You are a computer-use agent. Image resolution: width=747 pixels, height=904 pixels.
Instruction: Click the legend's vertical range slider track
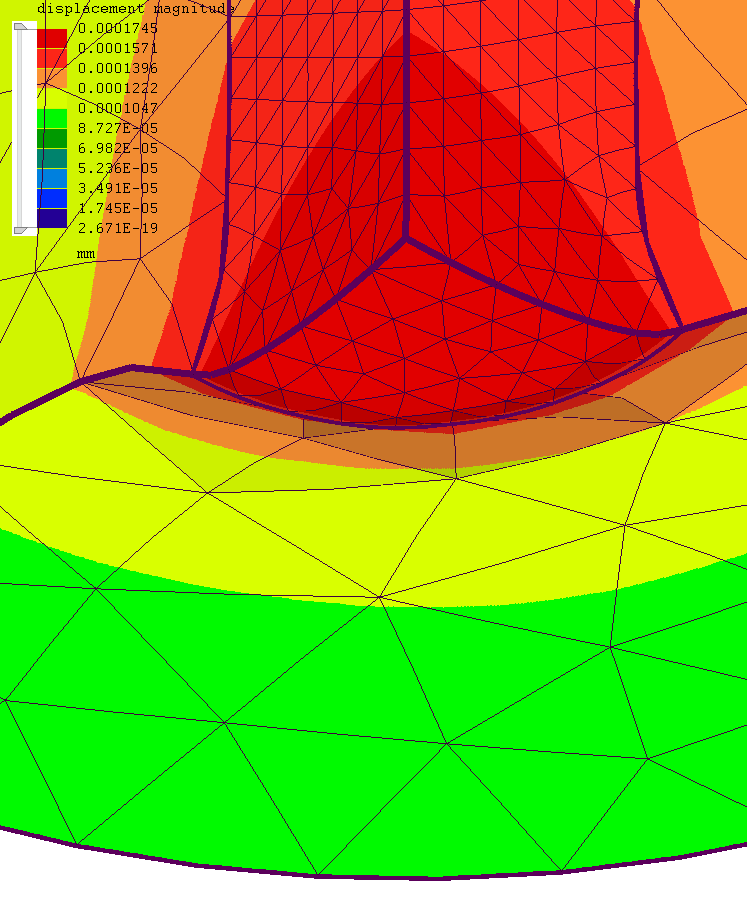tap(22, 129)
